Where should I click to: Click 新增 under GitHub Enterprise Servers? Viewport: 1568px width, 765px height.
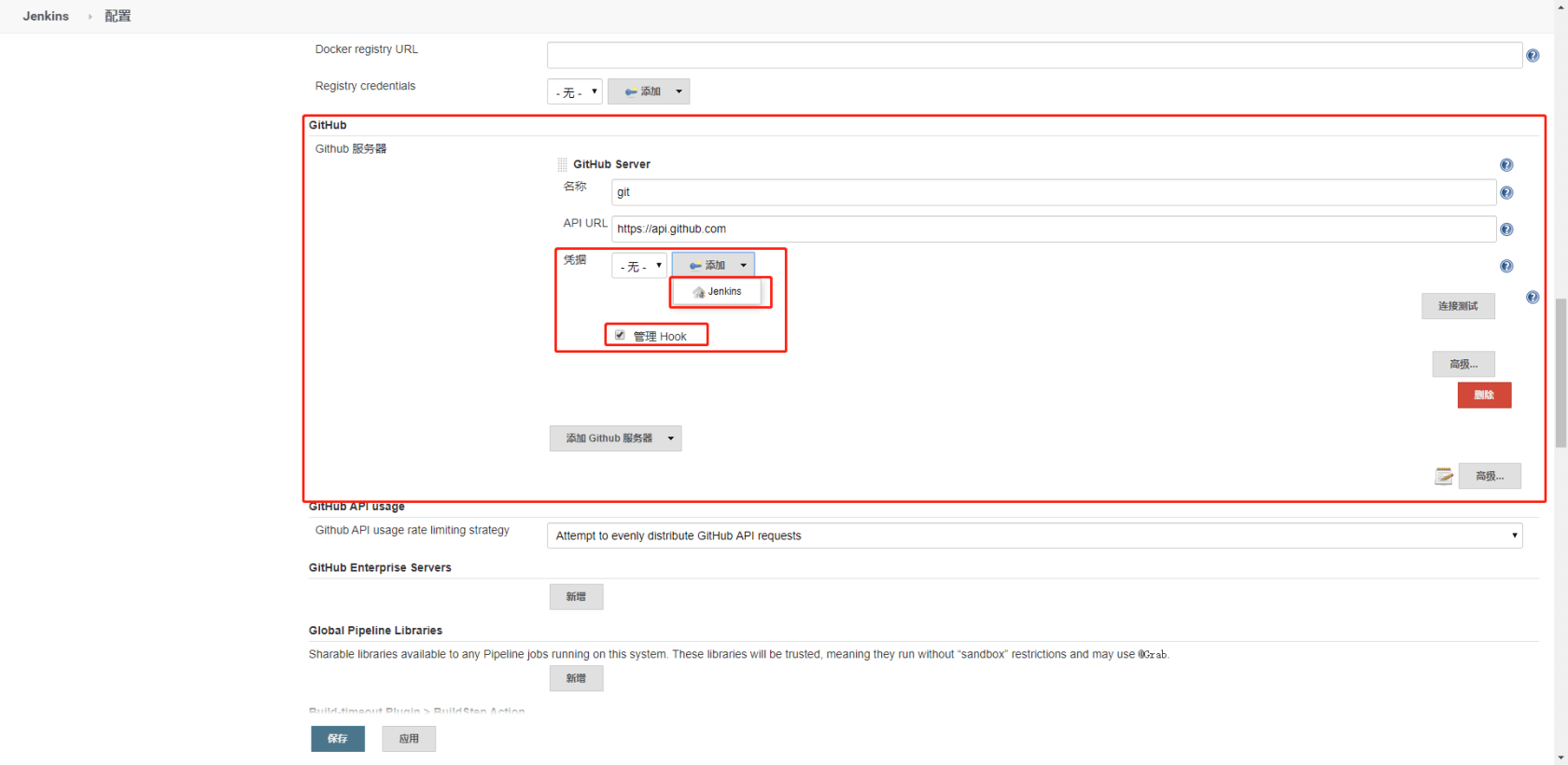pyautogui.click(x=576, y=597)
